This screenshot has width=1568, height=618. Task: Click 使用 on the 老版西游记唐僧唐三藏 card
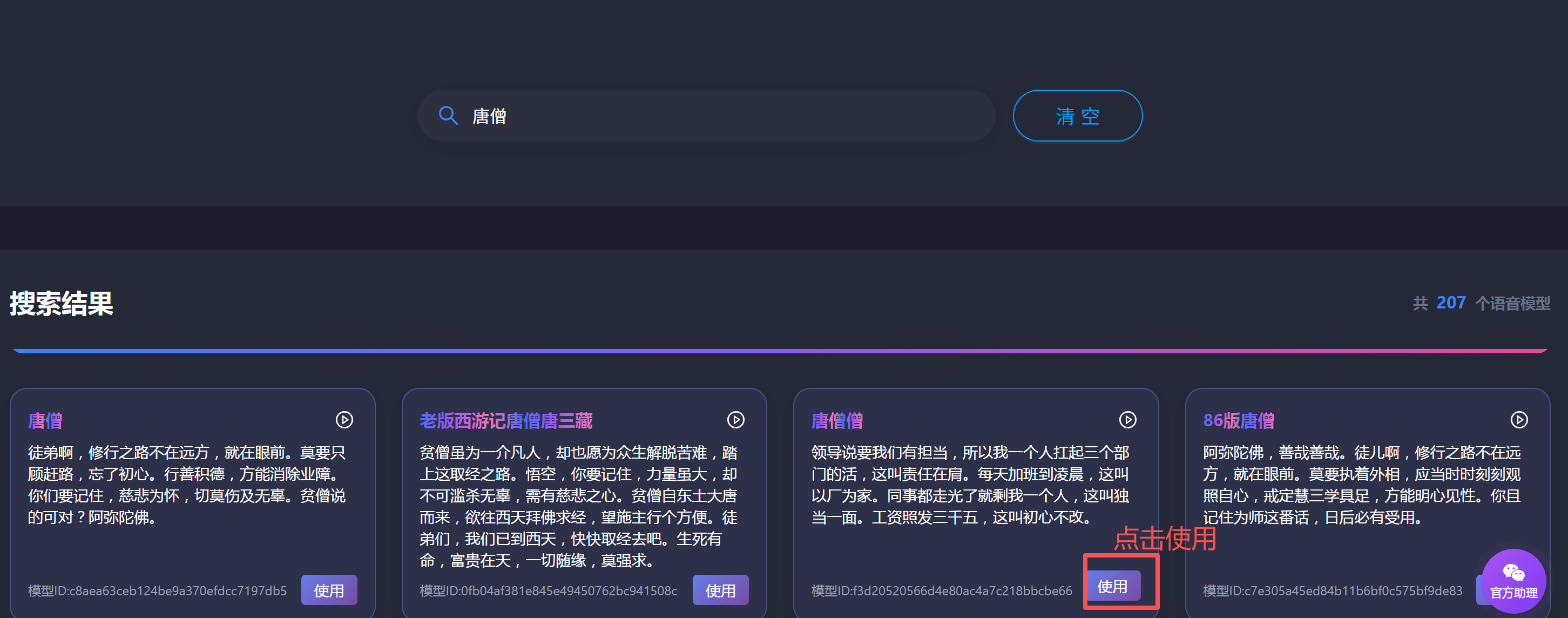click(721, 590)
